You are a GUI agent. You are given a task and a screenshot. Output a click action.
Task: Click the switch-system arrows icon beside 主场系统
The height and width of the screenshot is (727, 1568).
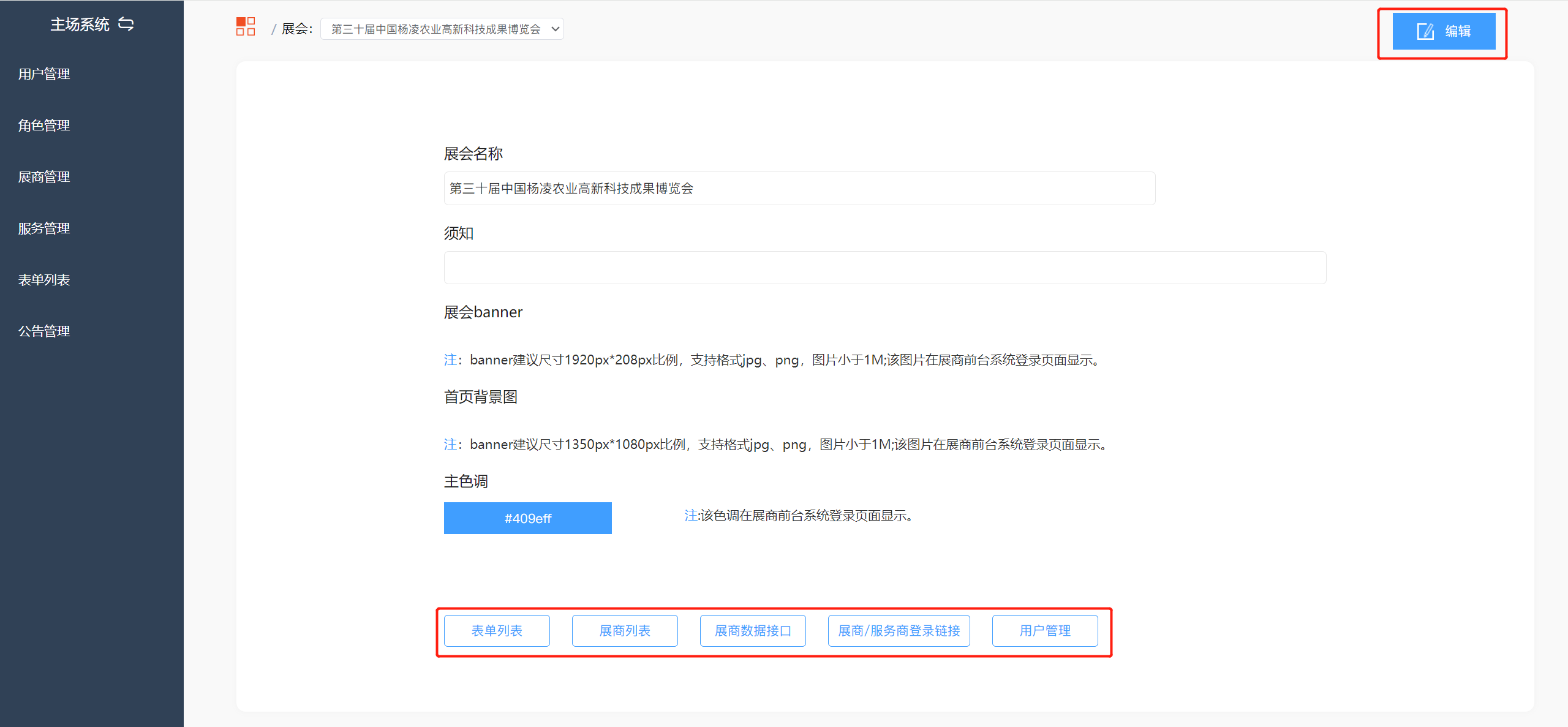[126, 24]
